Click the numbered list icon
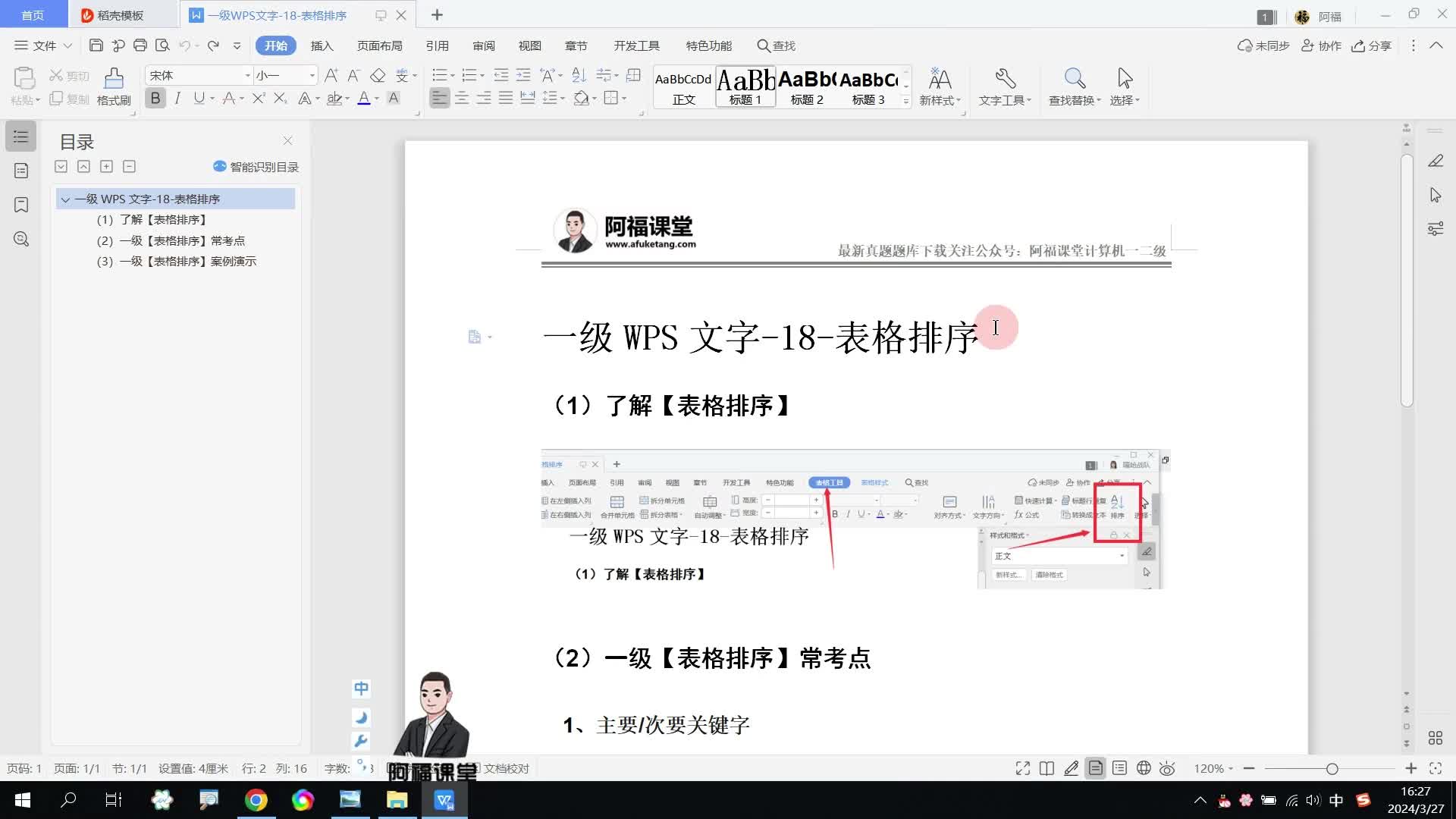This screenshot has width=1456, height=819. 469,75
